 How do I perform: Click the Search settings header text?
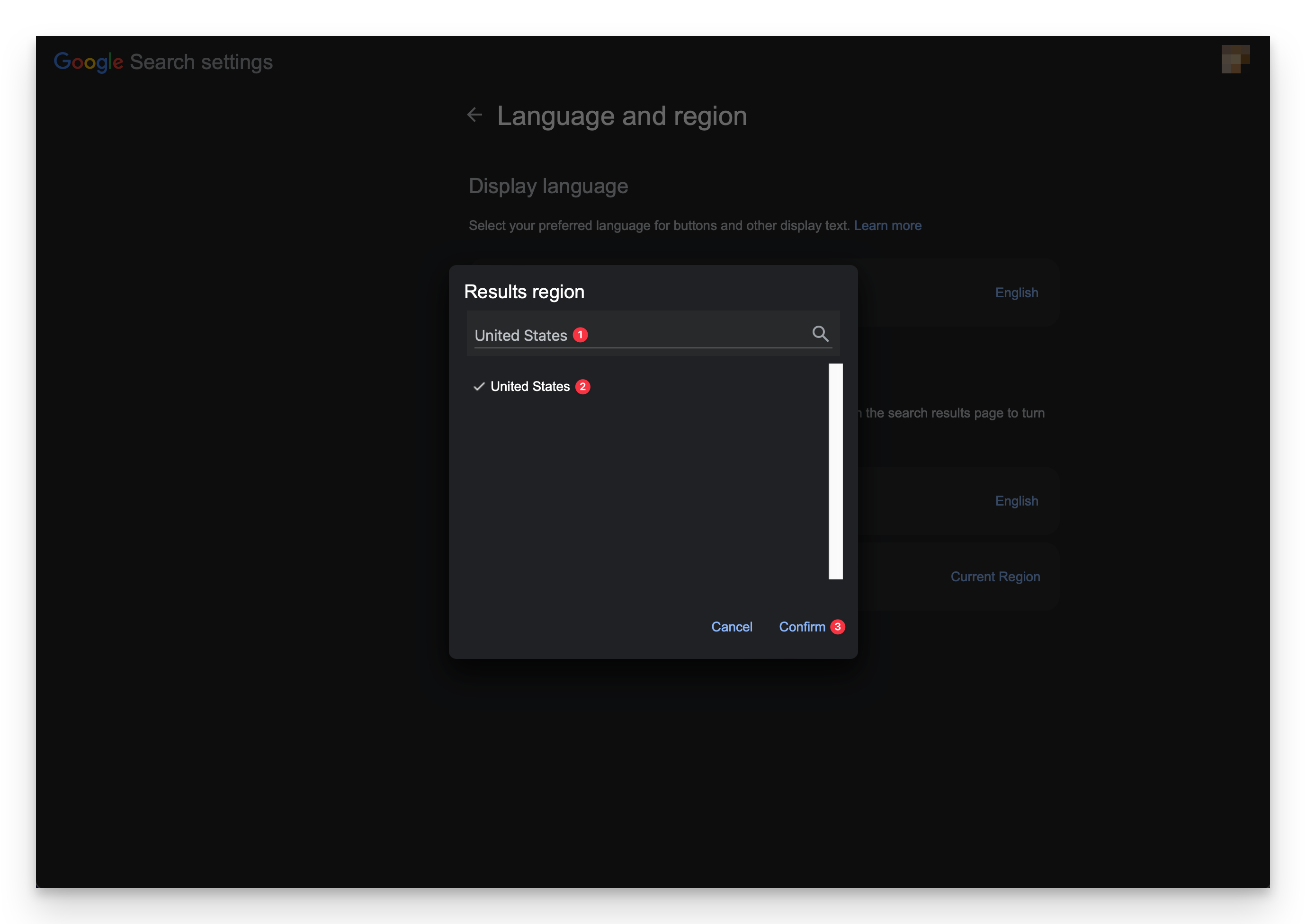[x=200, y=62]
